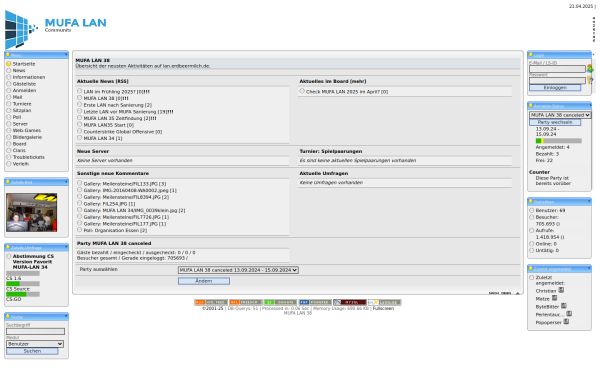The height and width of the screenshot is (375, 600).
Task: Open the Modul dropdown showing Benutzer
Action: coord(35,344)
